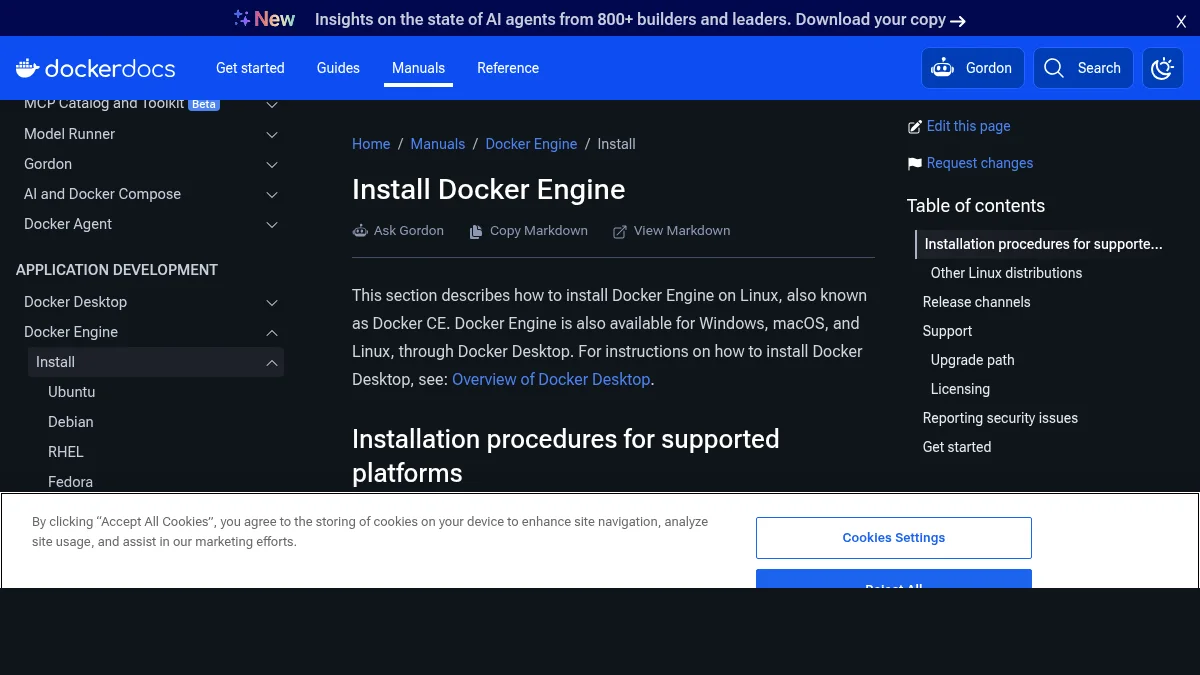Open AI and Docker Compose sidebar item
Viewport: 1200px width, 675px height.
click(x=102, y=194)
